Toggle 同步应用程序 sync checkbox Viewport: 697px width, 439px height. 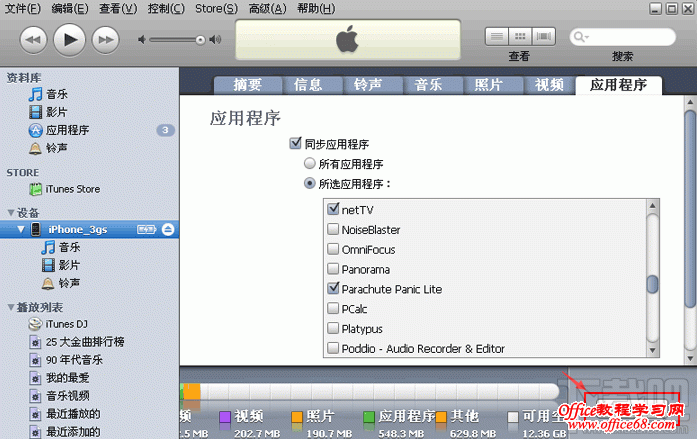tap(296, 143)
